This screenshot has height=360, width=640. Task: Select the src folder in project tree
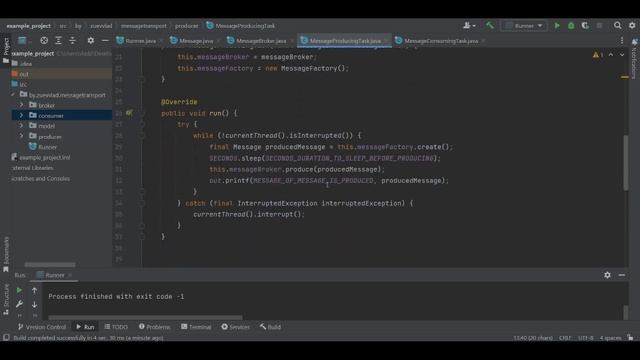pyautogui.click(x=61, y=84)
